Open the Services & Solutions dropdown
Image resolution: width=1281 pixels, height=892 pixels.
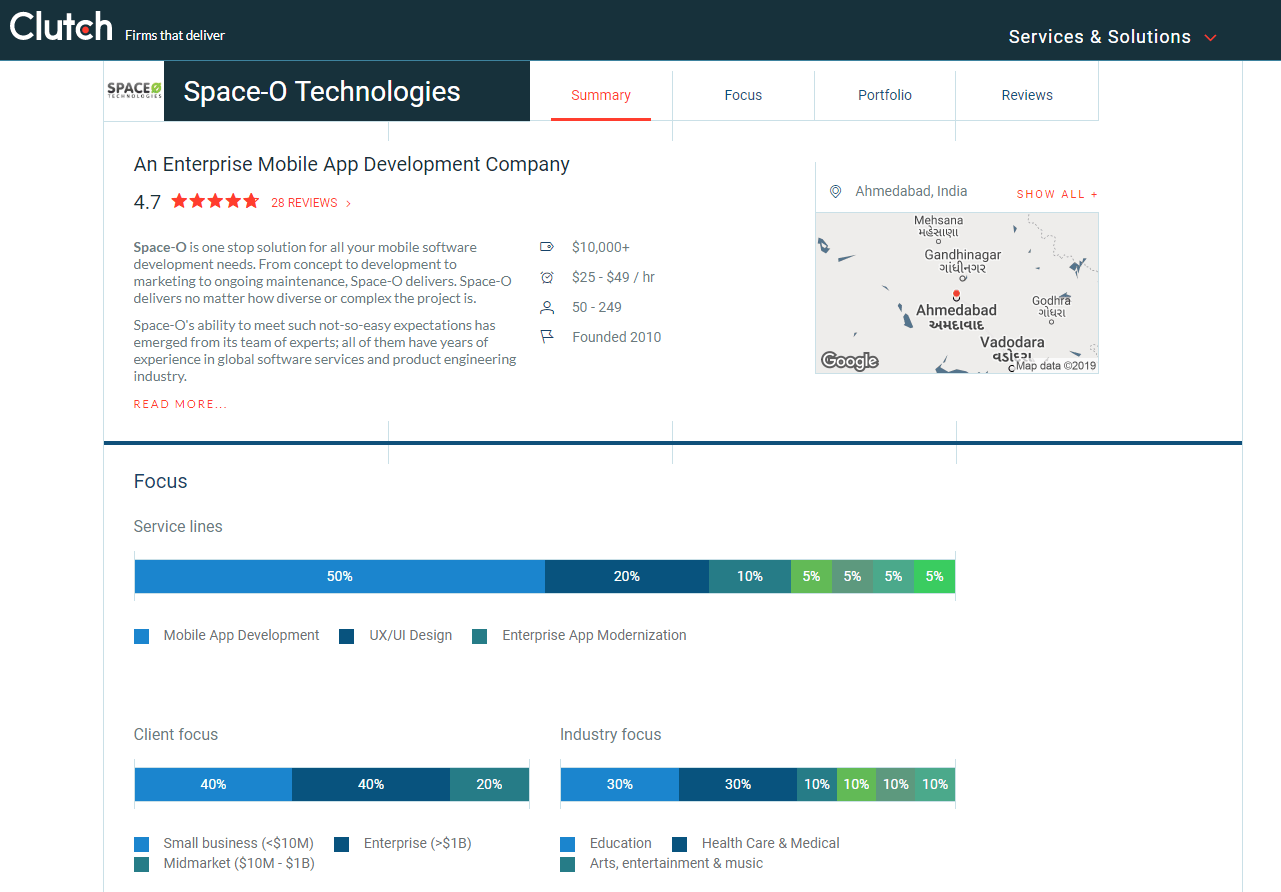(1112, 37)
